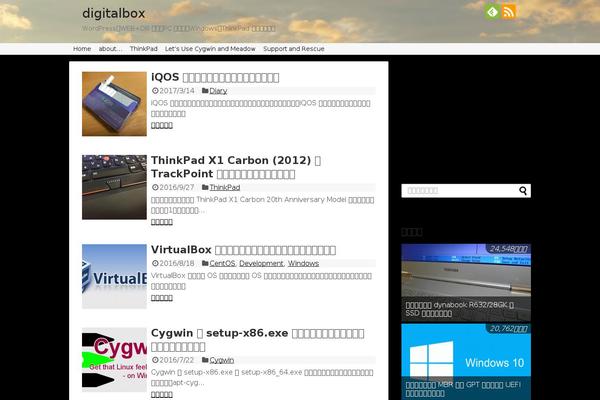Select Cygwin category link under 2016/7/22
600x400 pixels.
point(222,360)
